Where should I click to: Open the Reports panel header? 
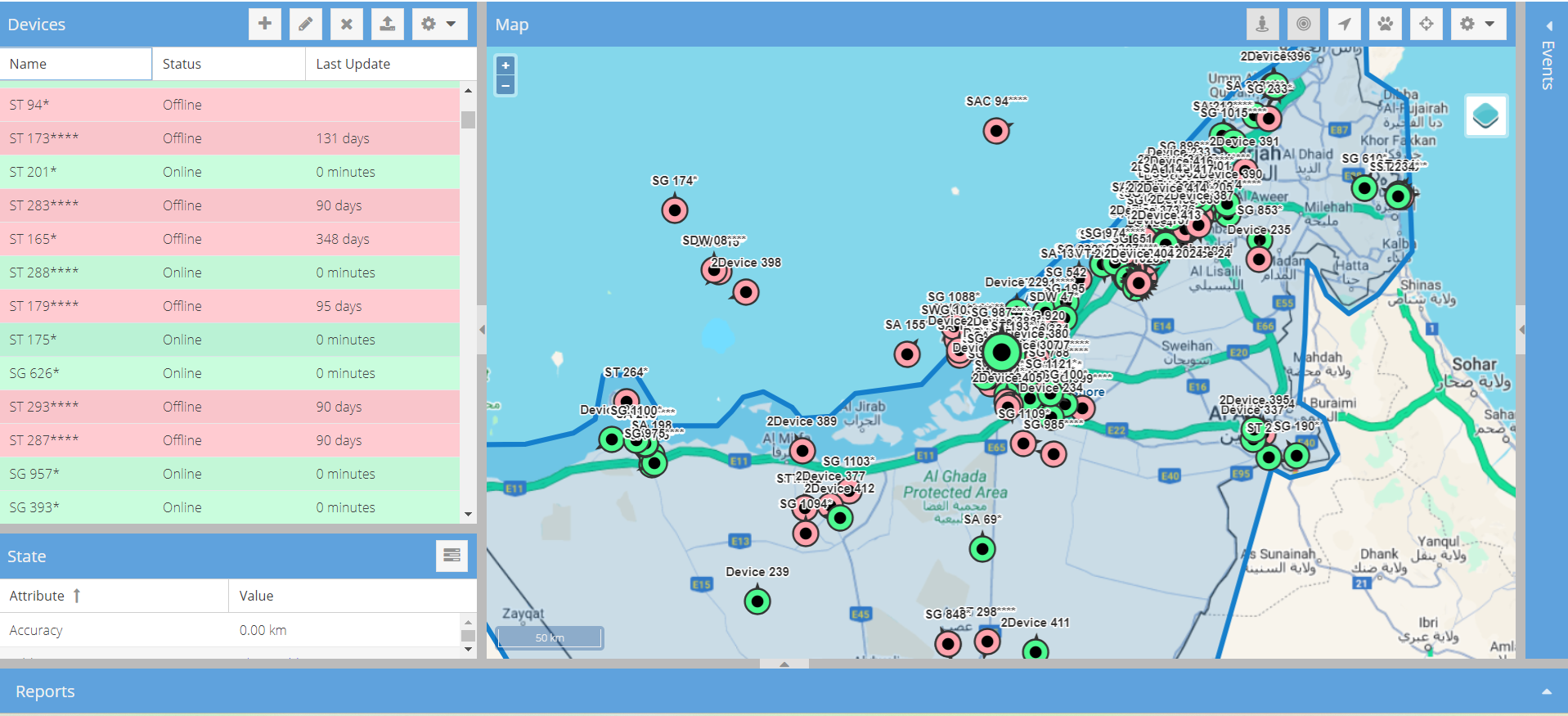[x=784, y=691]
